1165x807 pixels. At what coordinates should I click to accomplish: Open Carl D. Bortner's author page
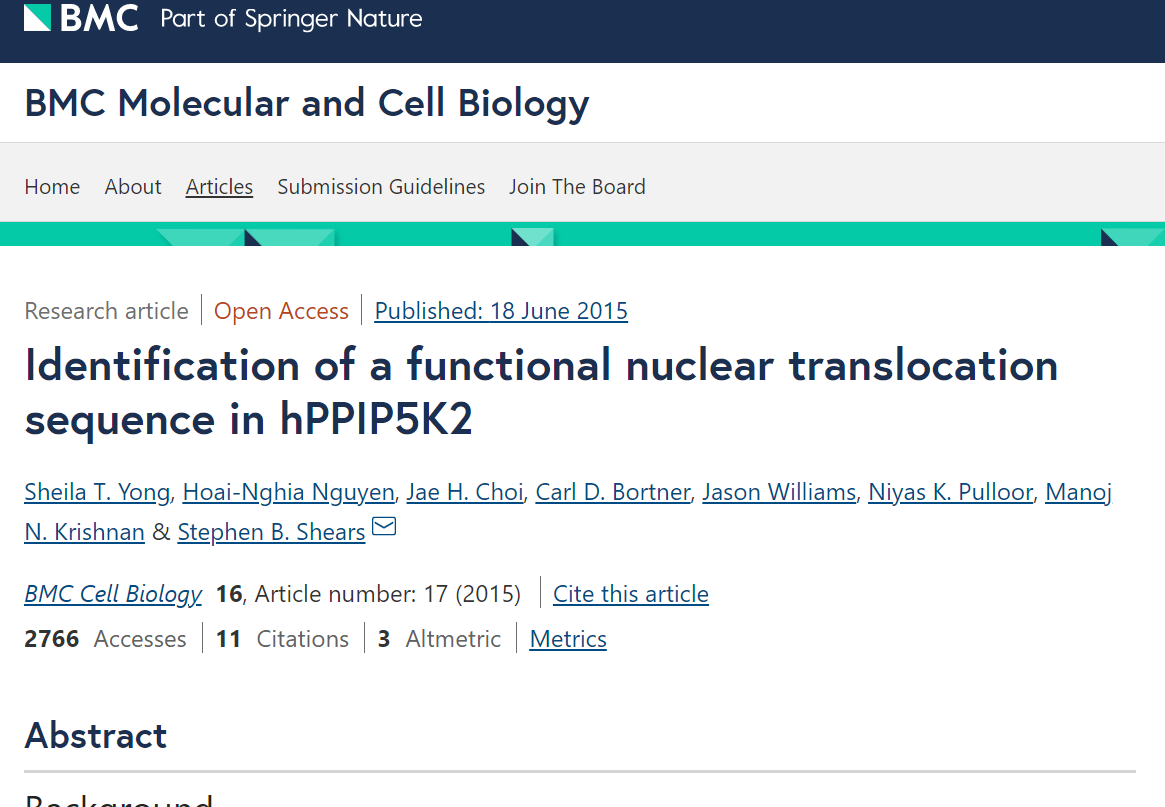(612, 491)
